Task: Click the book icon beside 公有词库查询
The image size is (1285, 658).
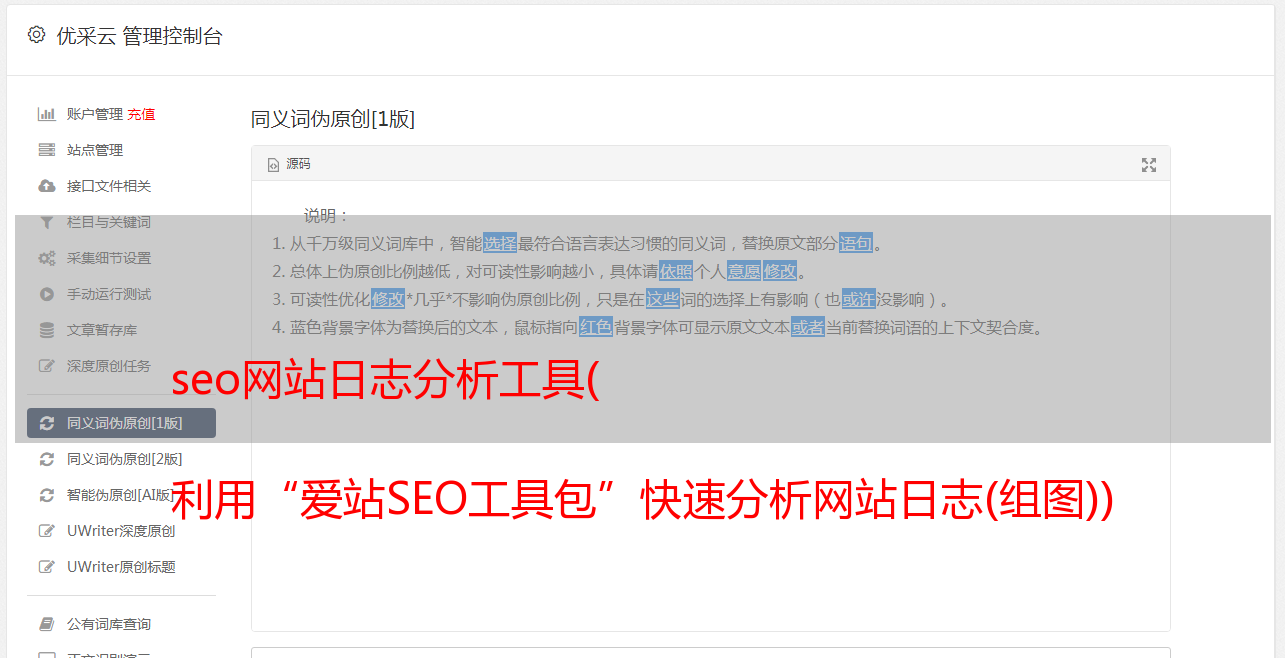Action: coord(46,624)
